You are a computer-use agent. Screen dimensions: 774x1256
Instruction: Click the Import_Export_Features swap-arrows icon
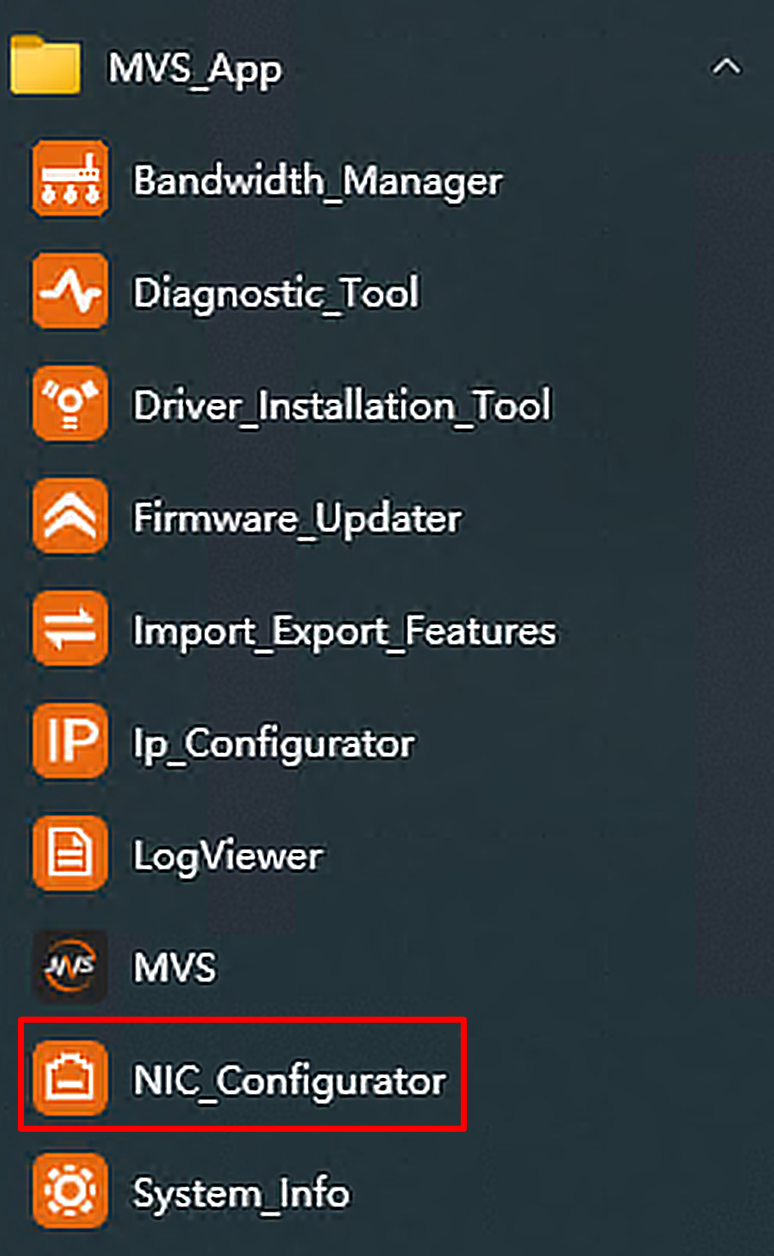pyautogui.click(x=69, y=631)
